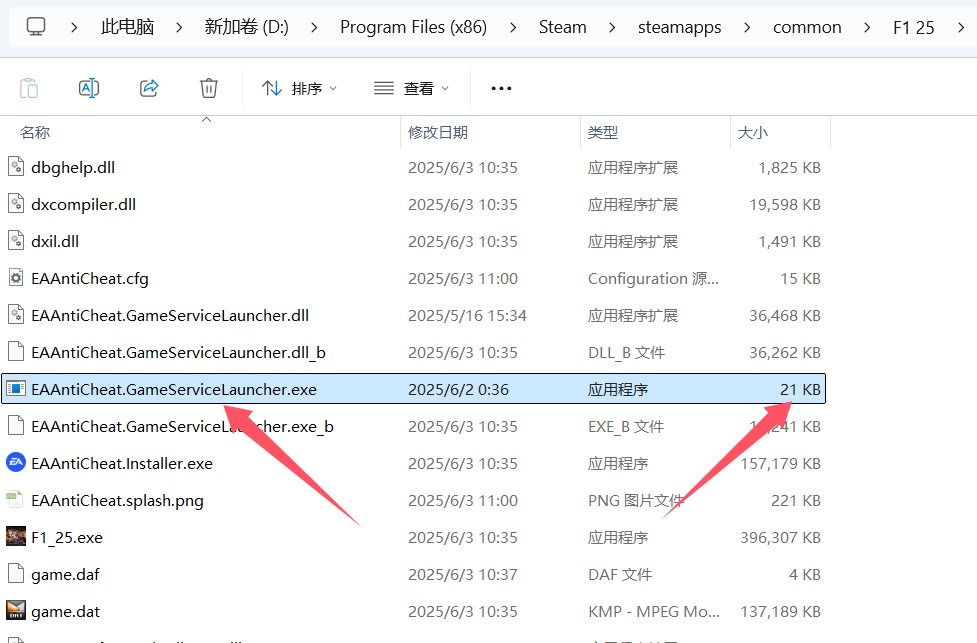Expand chevron after 新加卷 (D:) breadcrumb
The image size is (977, 643).
[314, 27]
